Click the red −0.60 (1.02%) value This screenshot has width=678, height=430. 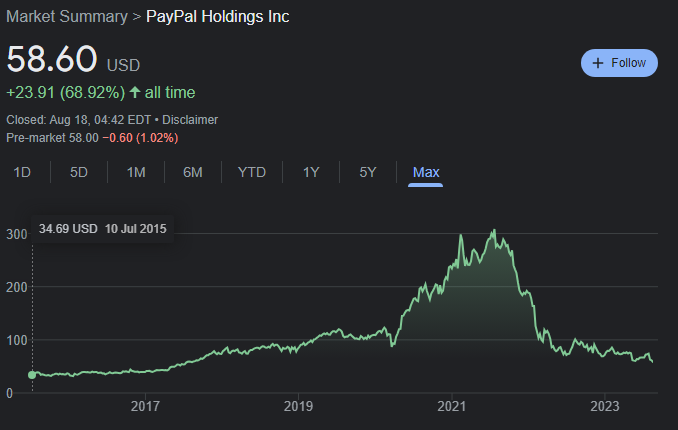140,138
